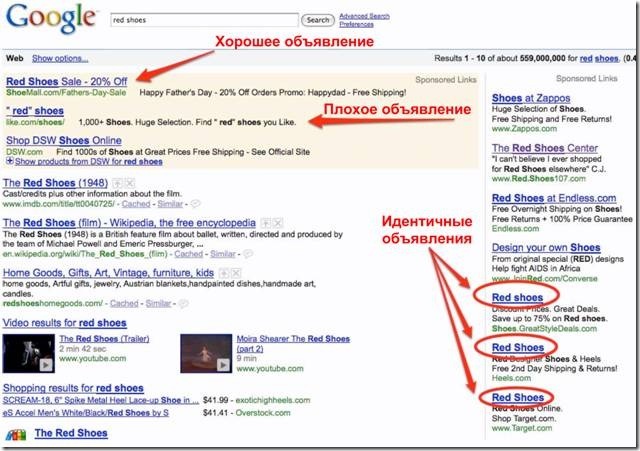Click the Google logo
This screenshot has height=451, width=640.
(x=52, y=19)
